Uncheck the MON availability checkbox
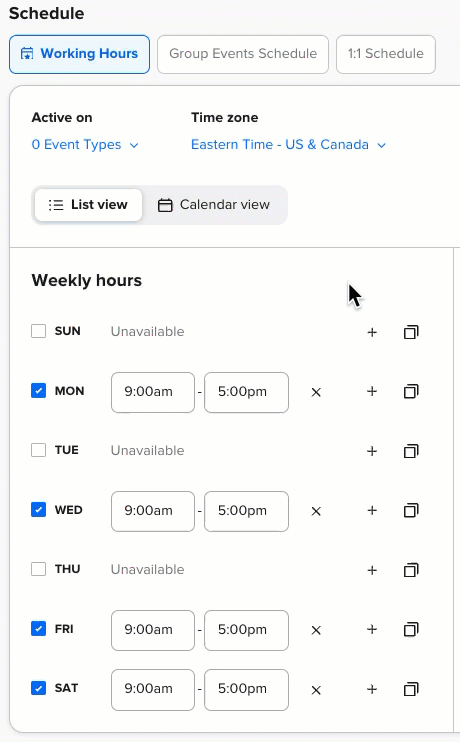 point(38,391)
